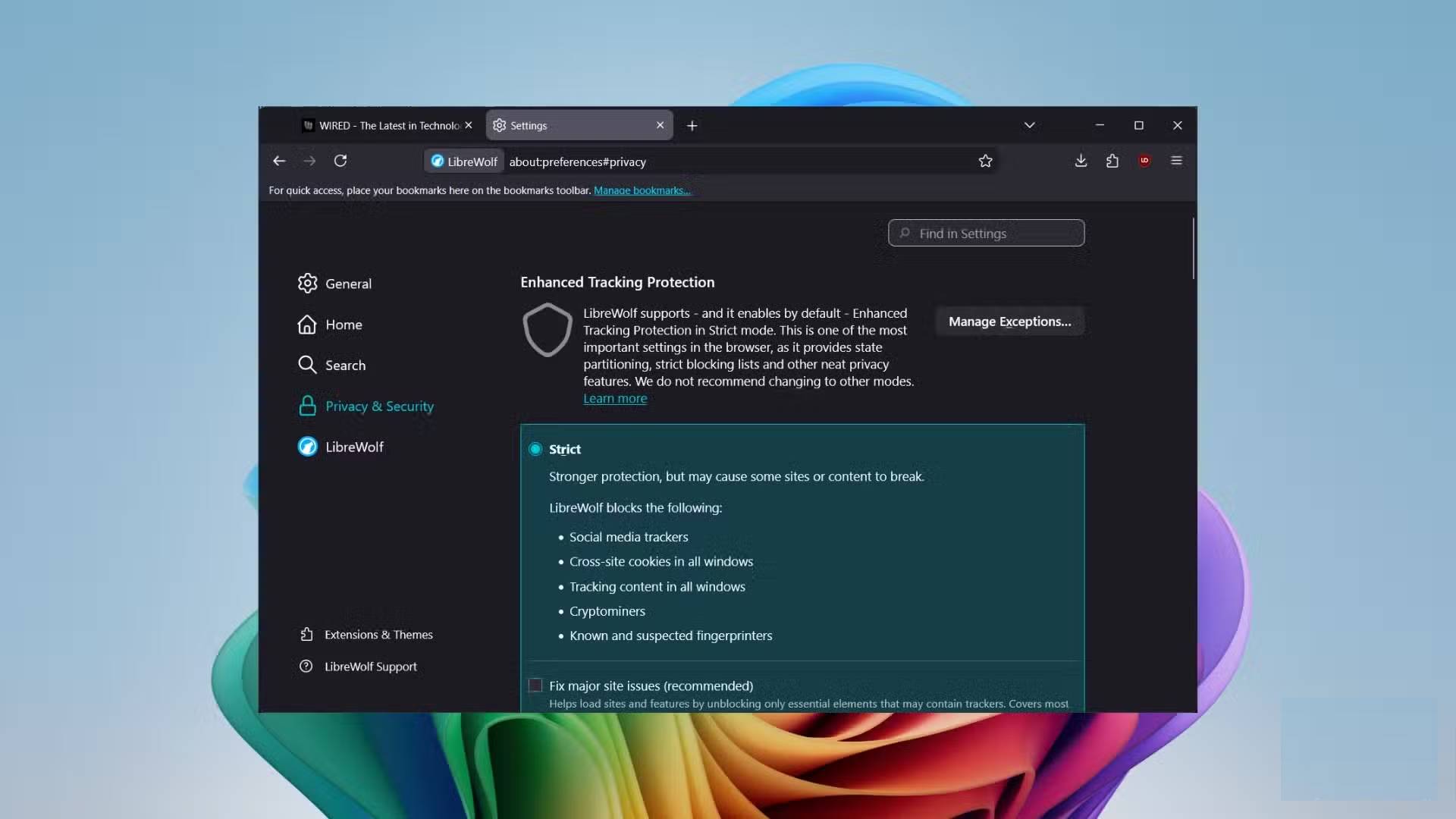Open the Manage bookmarks link
This screenshot has height=819, width=1456.
point(642,190)
